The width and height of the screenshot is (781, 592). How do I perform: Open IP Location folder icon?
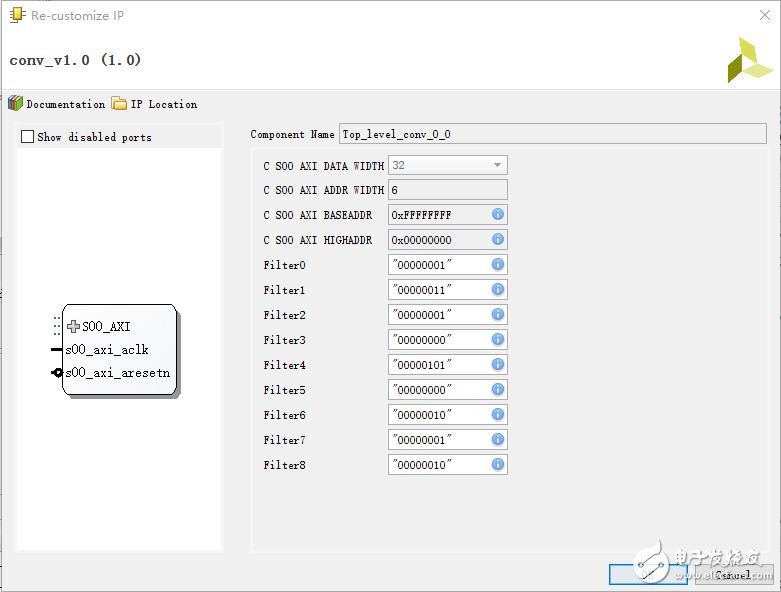[x=119, y=104]
